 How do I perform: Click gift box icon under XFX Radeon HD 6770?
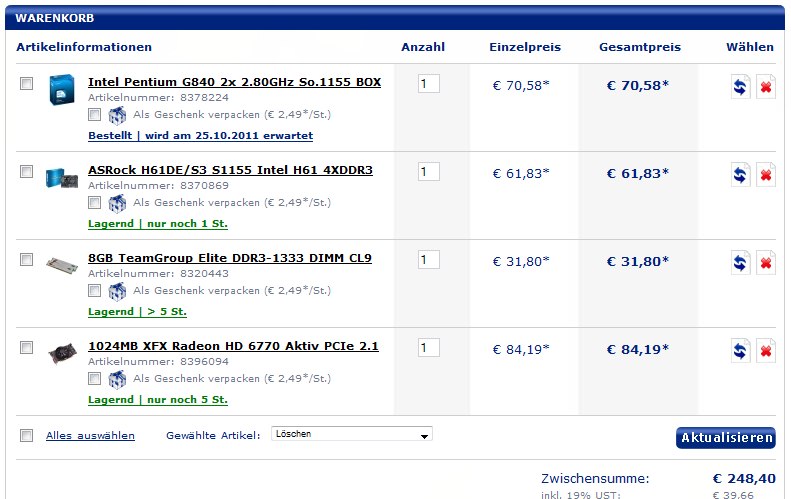tap(117, 379)
